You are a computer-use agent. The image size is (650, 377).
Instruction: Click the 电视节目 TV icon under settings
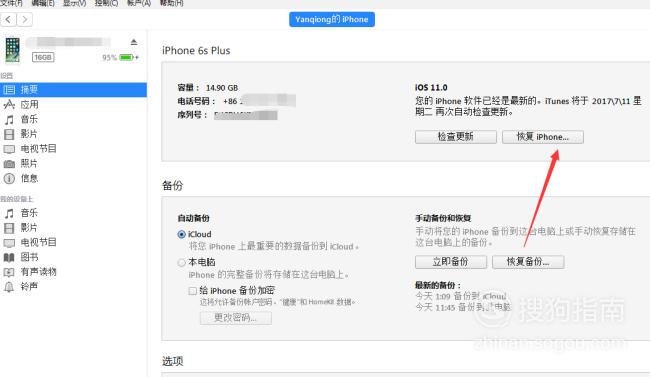pos(9,149)
